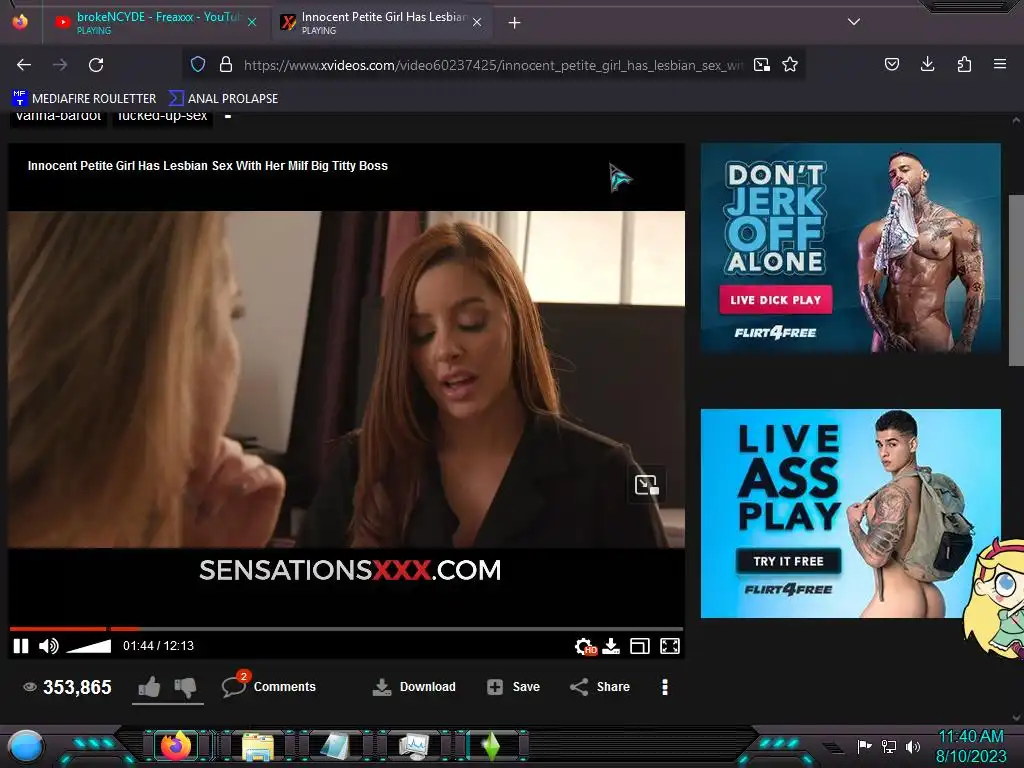Viewport: 1024px width, 768px height.
Task: Open the extensions puzzle menu
Action: click(964, 64)
